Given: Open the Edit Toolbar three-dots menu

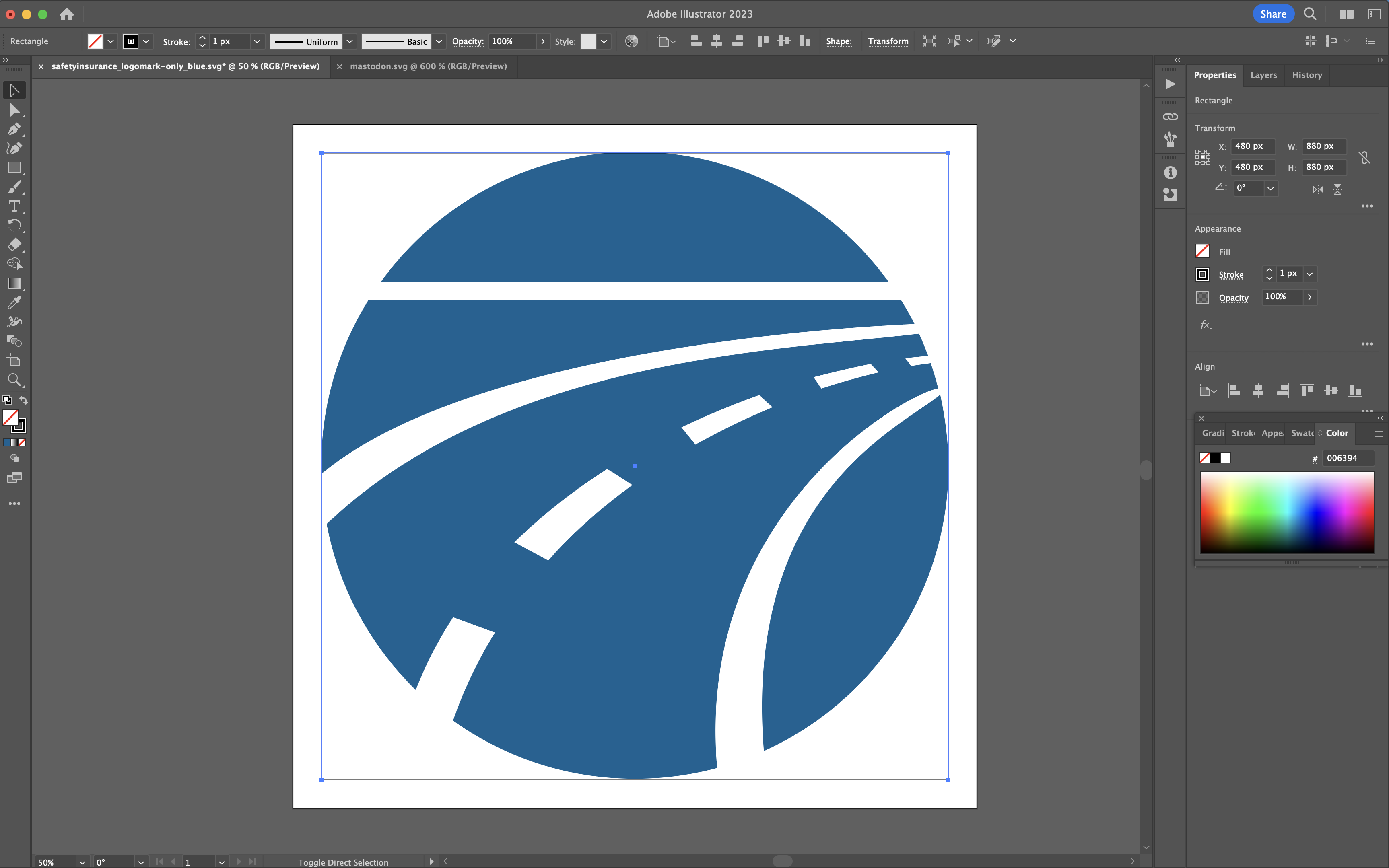Looking at the screenshot, I should pos(14,504).
